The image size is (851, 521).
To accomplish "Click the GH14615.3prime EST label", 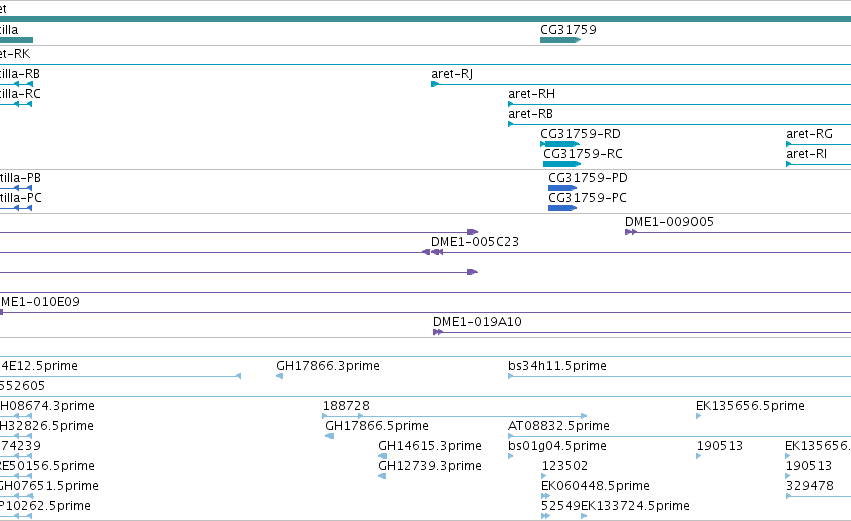I will click(x=430, y=446).
